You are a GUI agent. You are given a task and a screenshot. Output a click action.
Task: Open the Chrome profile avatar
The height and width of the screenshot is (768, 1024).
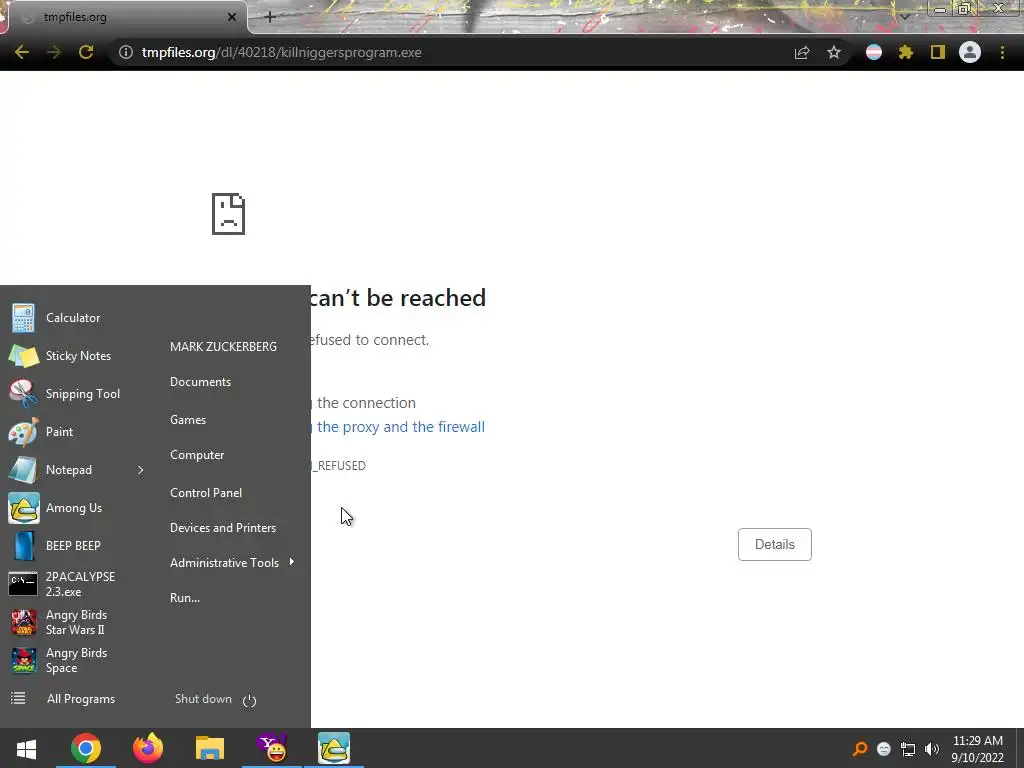click(x=970, y=52)
